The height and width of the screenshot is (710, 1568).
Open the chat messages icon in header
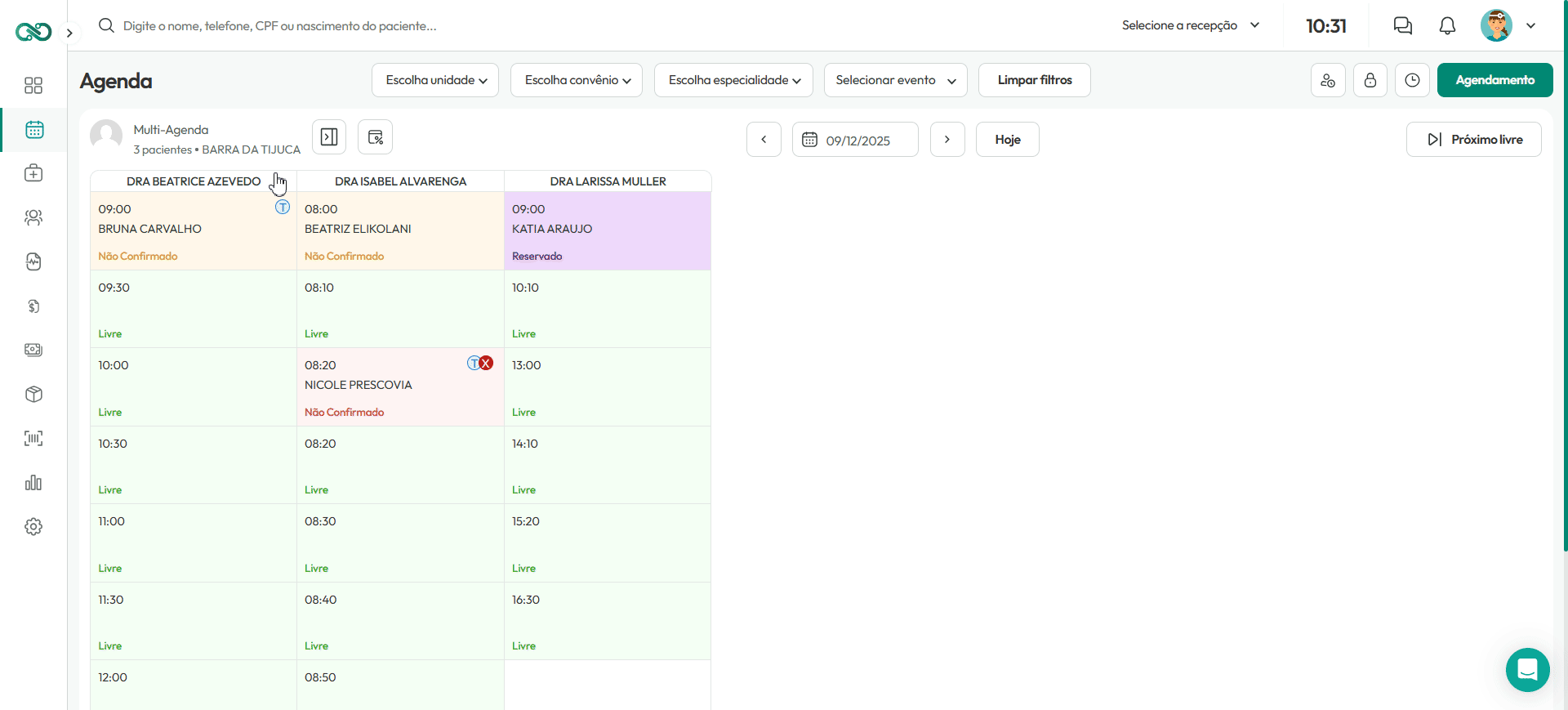pyautogui.click(x=1403, y=26)
